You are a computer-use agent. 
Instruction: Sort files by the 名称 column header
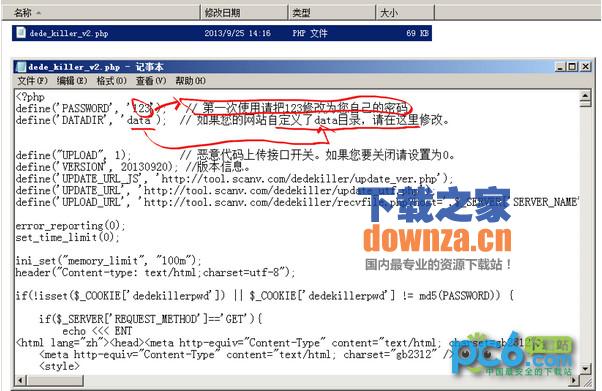101,13
